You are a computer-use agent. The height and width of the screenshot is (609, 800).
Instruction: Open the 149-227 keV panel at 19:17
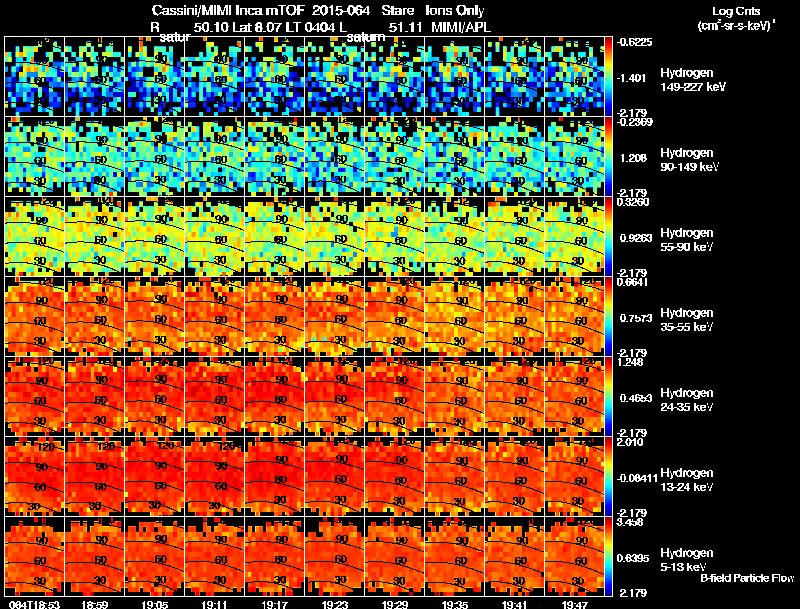pyautogui.click(x=274, y=77)
